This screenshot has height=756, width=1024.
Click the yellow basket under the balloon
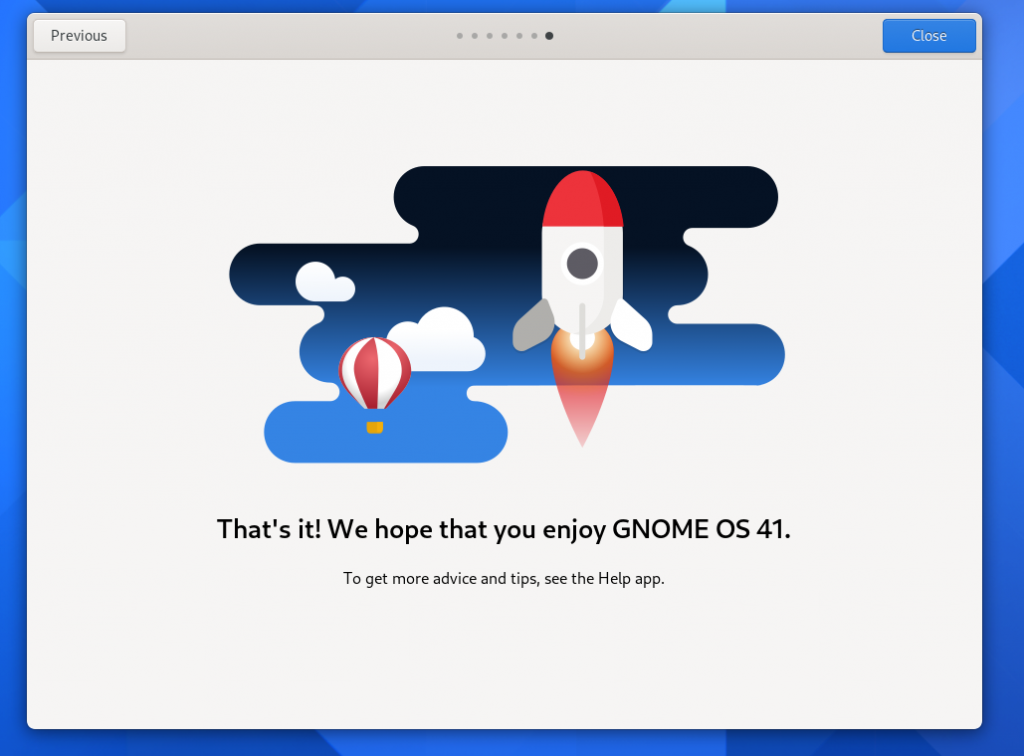click(x=375, y=427)
